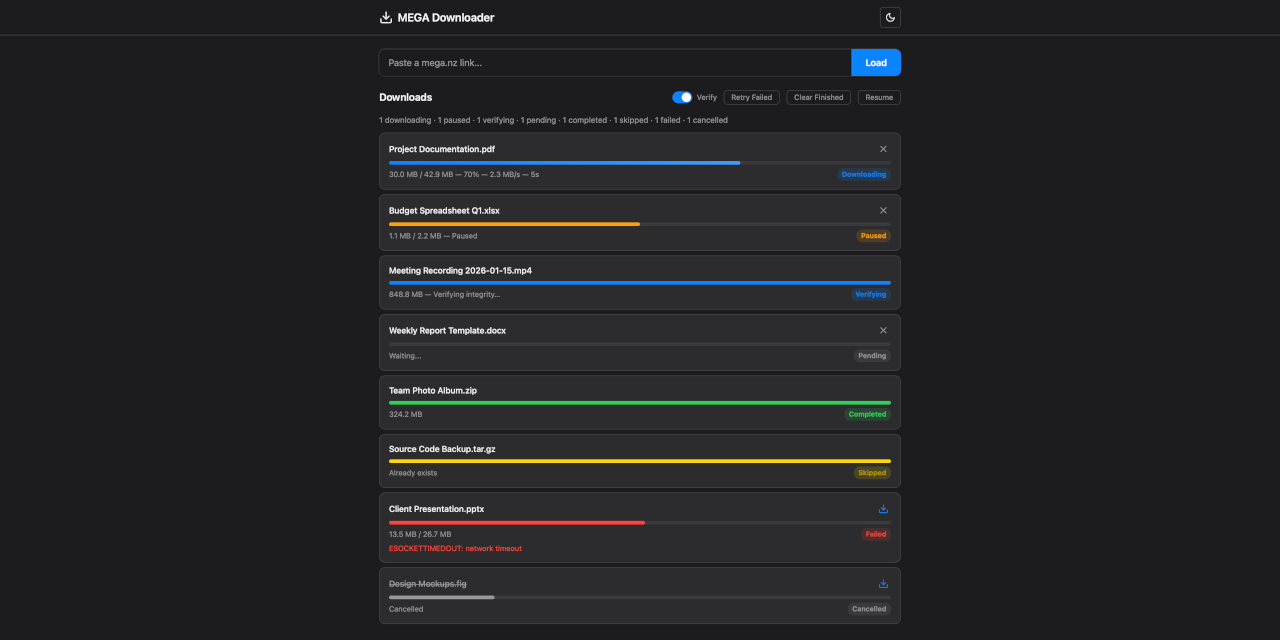Retry download icon for Client Presentation.pptx

click(883, 509)
